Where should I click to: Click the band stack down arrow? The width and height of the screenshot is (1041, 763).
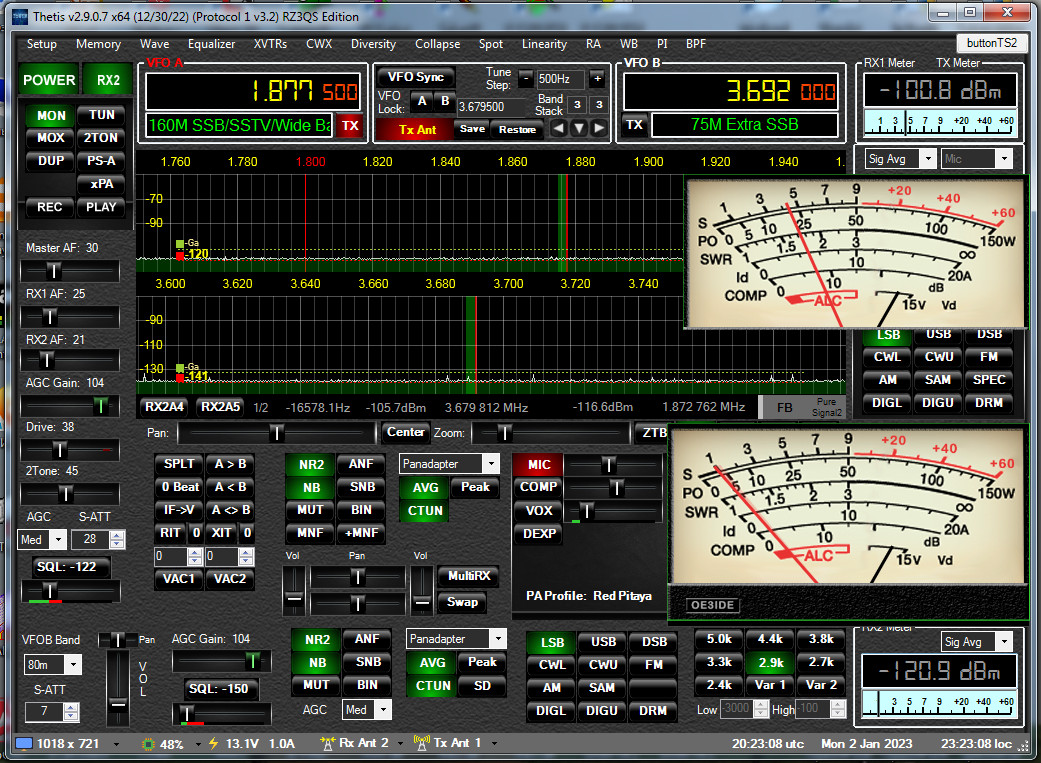tap(579, 128)
